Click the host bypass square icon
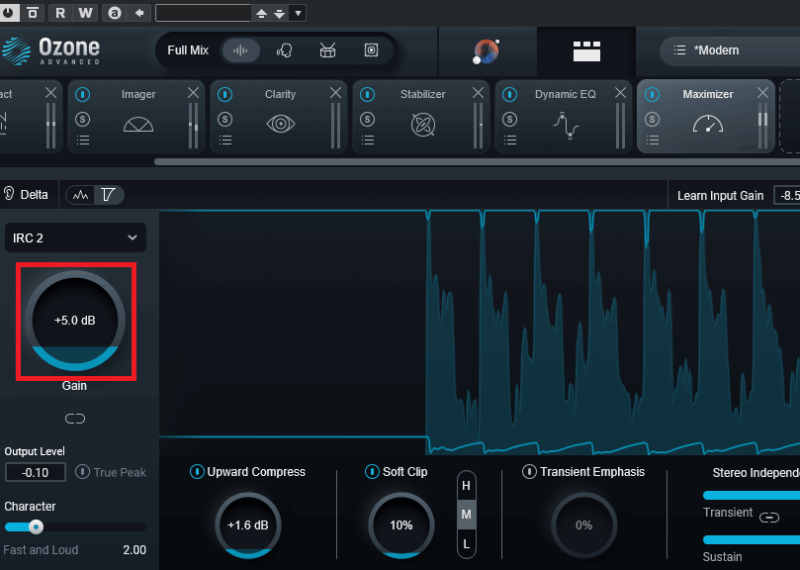 tap(32, 13)
